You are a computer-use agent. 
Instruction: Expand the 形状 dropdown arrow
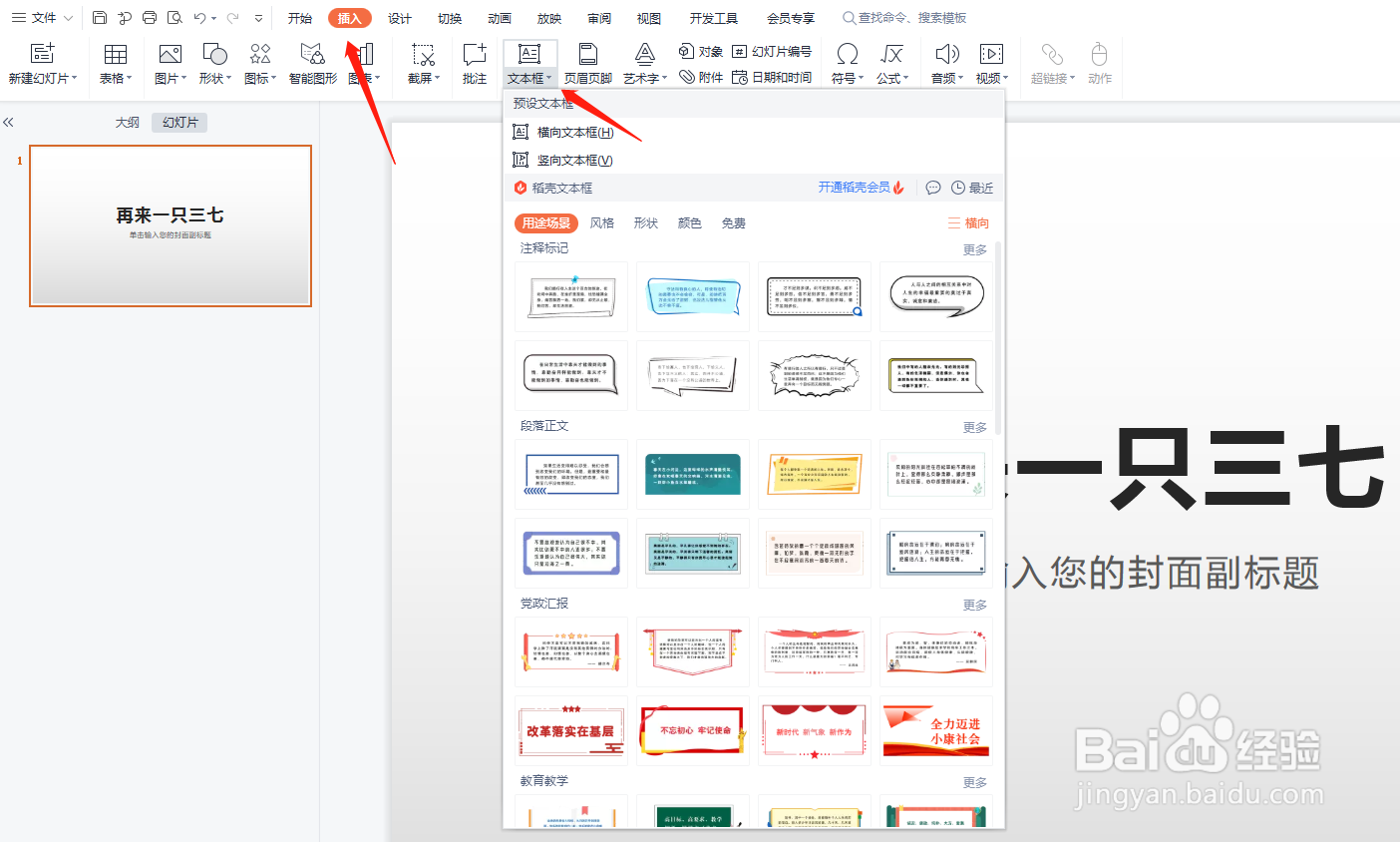pyautogui.click(x=228, y=78)
